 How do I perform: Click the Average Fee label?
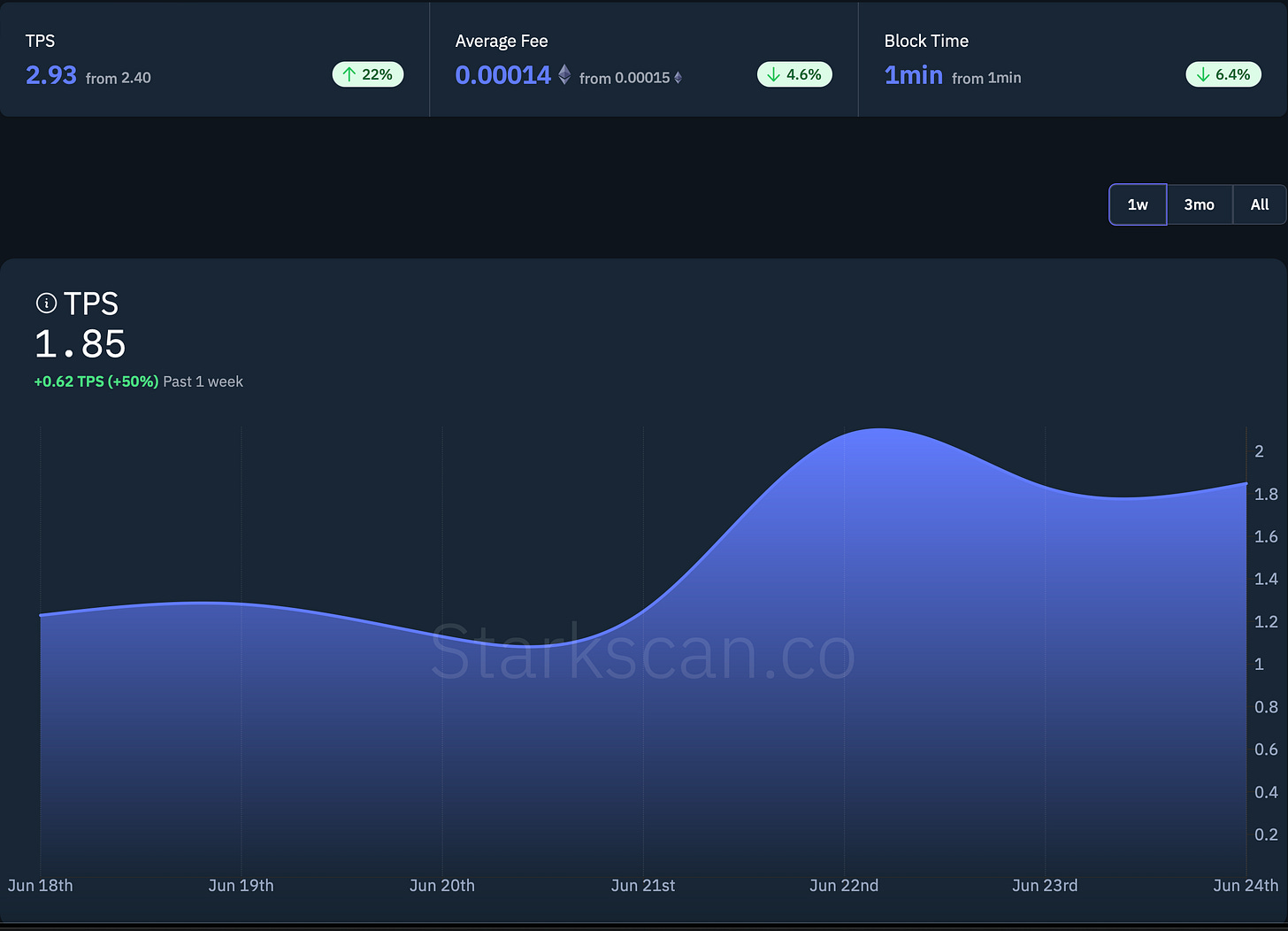pyautogui.click(x=502, y=41)
